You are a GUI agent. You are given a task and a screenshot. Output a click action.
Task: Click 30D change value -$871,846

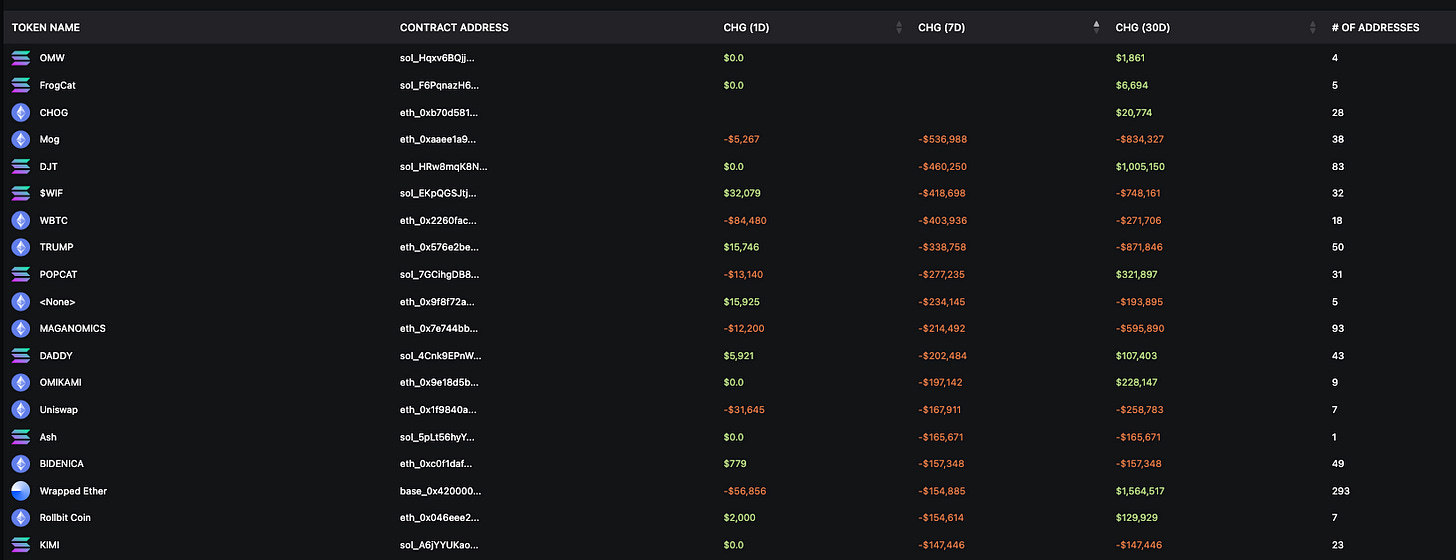point(1140,247)
